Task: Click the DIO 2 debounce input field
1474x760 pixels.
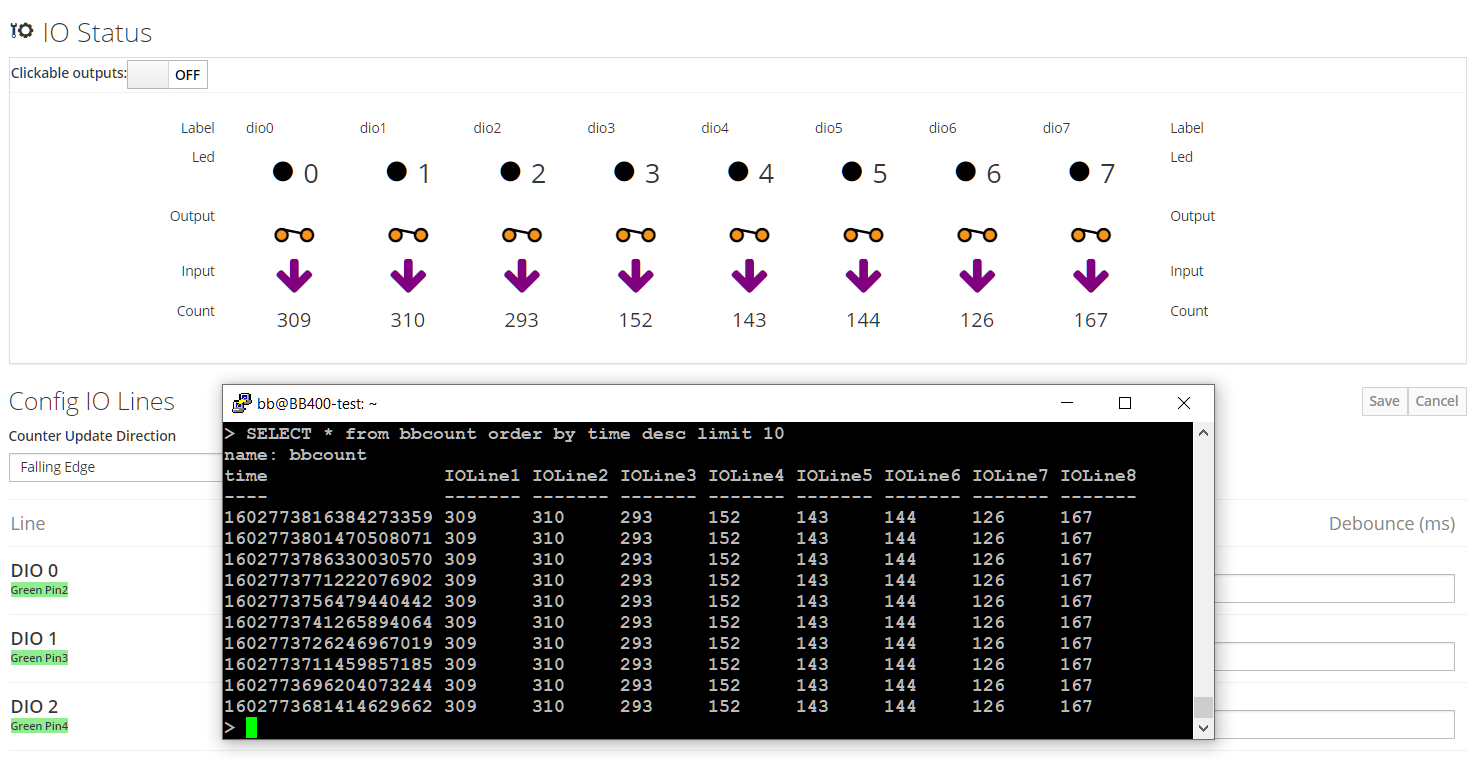Action: (1334, 725)
